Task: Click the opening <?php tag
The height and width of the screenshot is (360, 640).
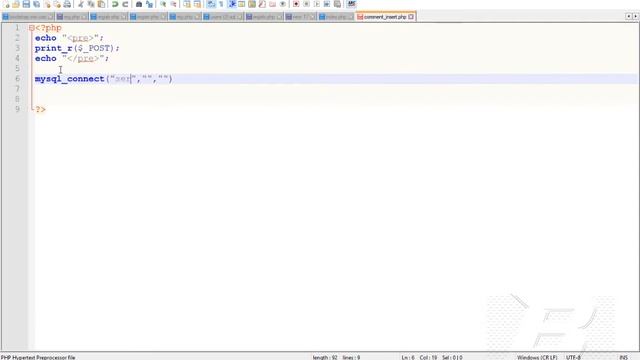Action: click(48, 28)
